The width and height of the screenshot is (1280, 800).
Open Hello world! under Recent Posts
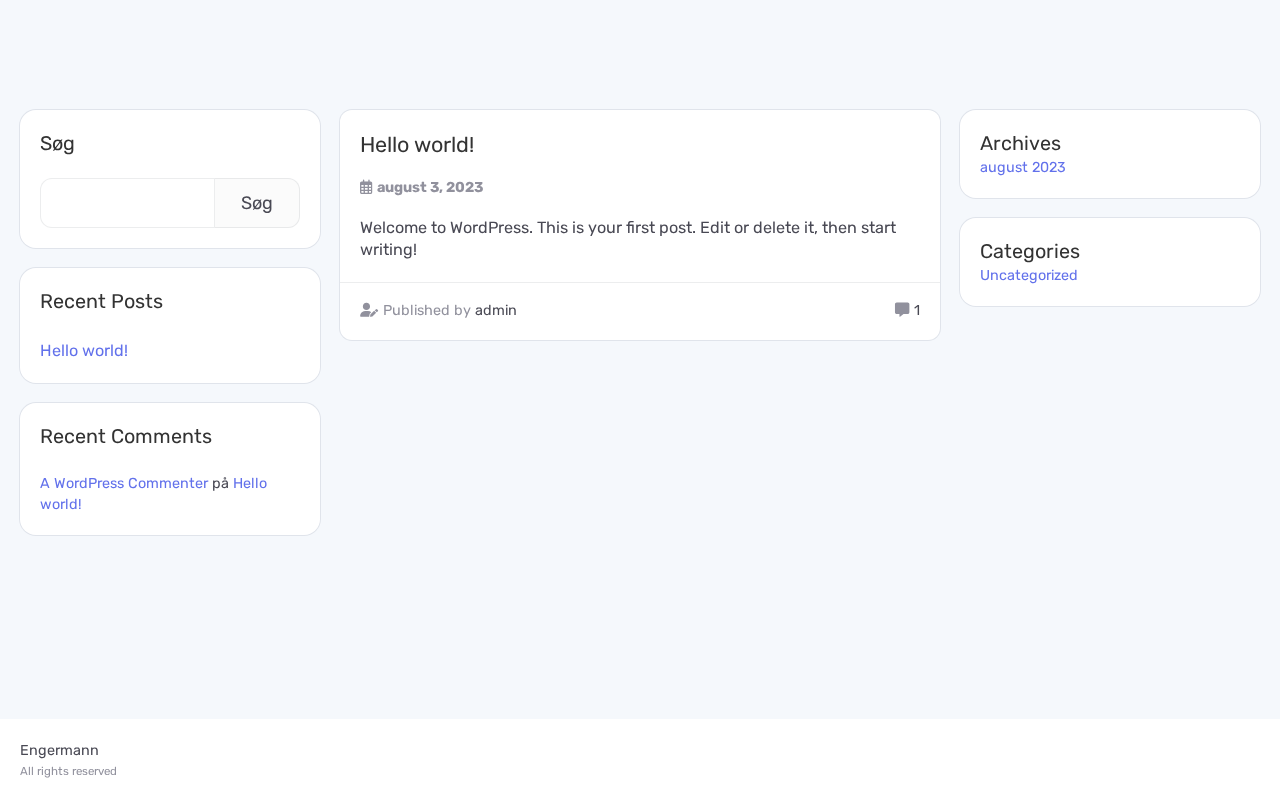coord(84,351)
